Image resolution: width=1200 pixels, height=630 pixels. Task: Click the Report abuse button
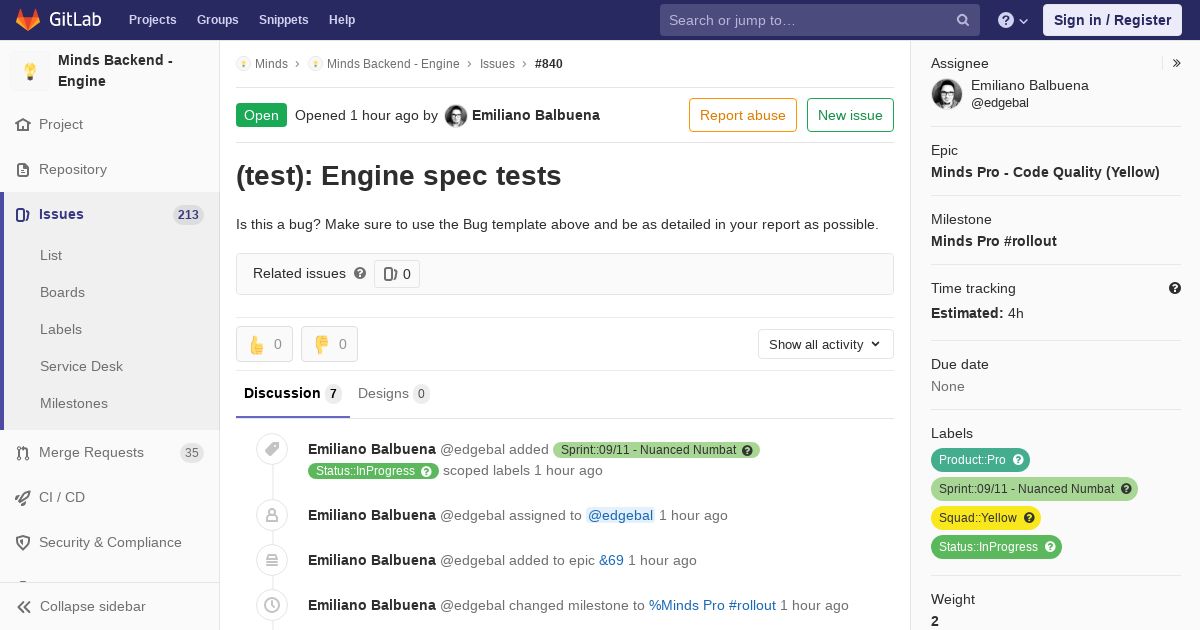point(743,115)
